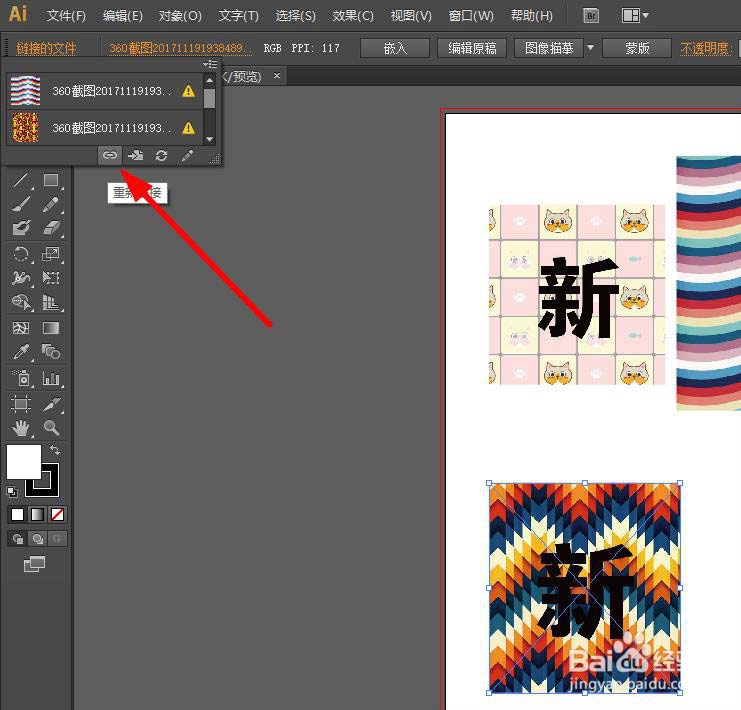
Task: Open the Links panel flyout menu
Action: click(209, 64)
